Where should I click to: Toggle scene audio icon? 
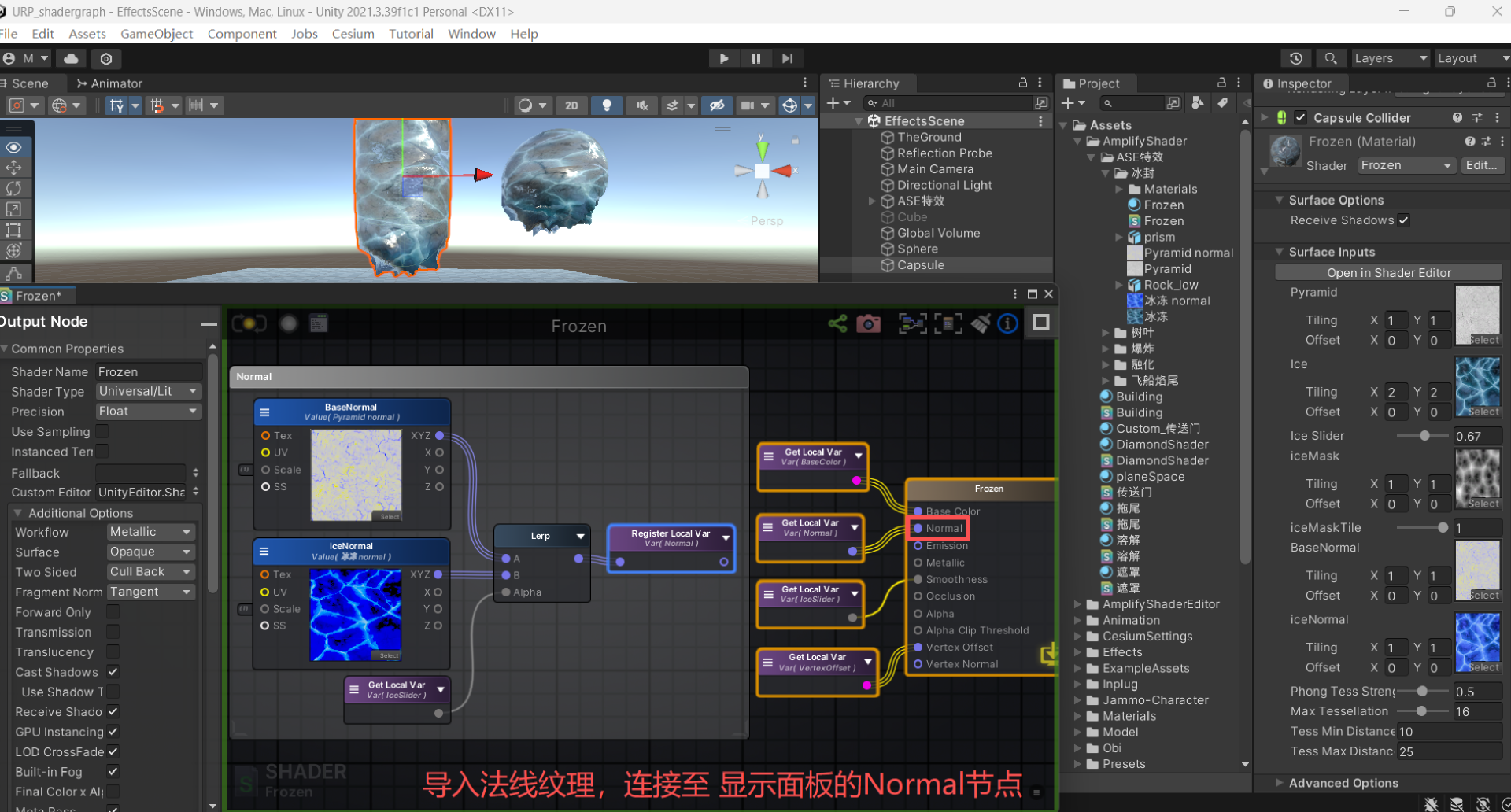642,105
